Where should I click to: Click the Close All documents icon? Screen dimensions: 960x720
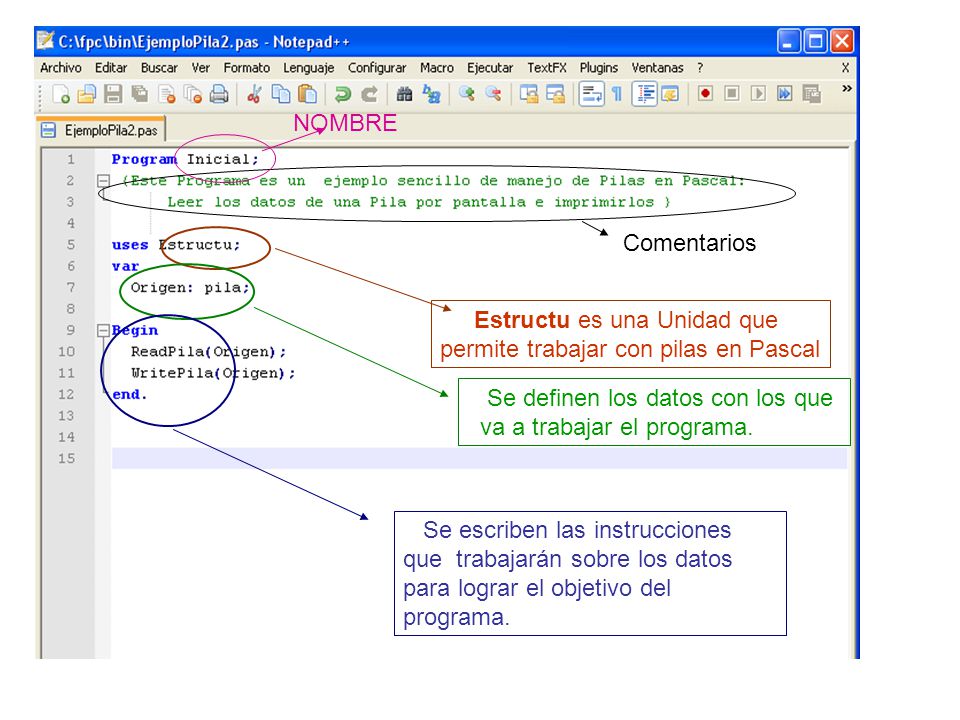coord(193,94)
